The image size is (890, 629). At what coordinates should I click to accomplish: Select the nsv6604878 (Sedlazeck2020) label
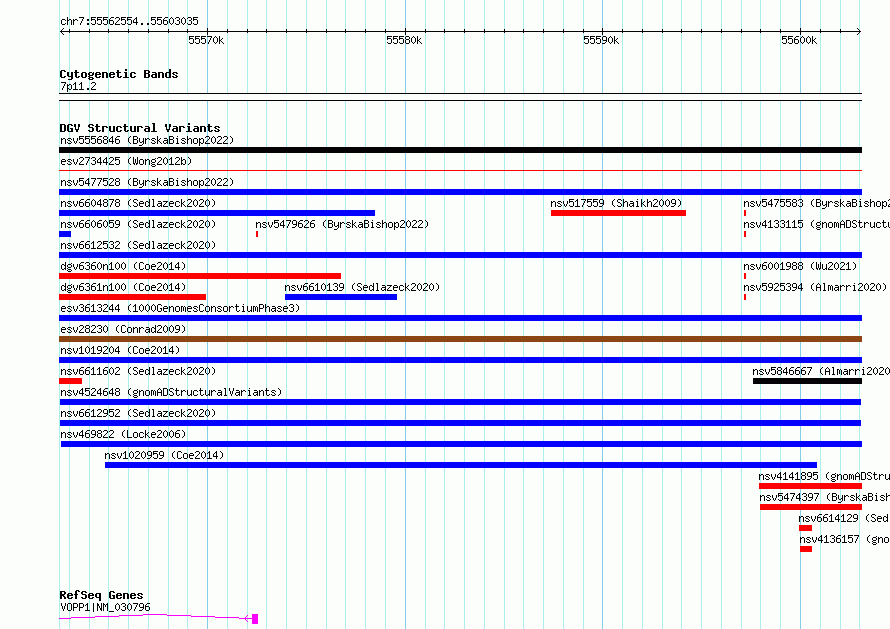pyautogui.click(x=138, y=203)
